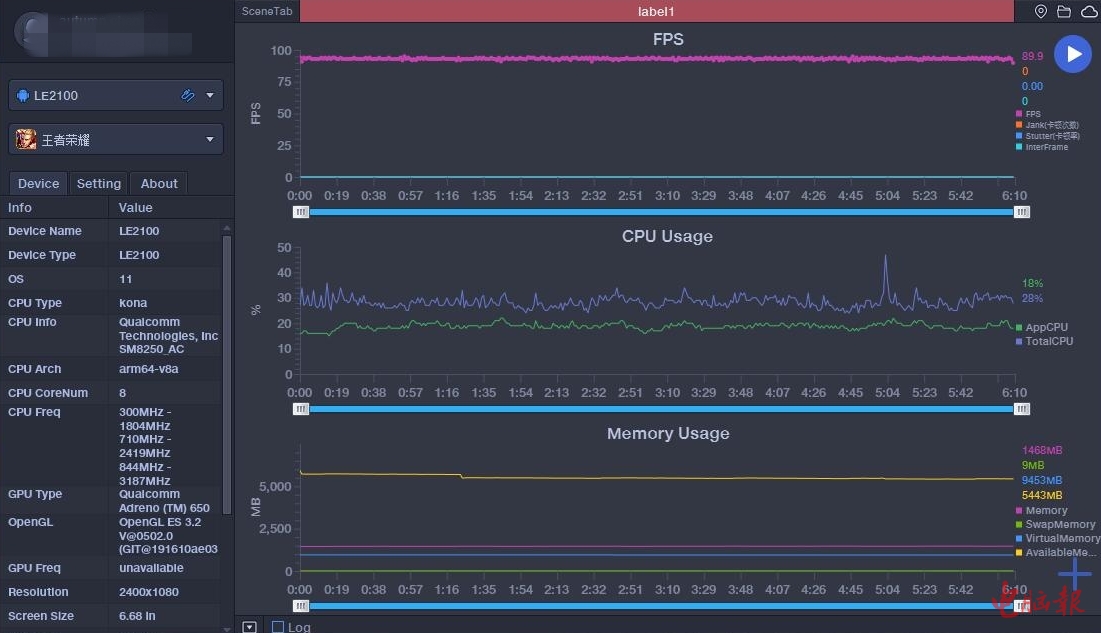
Task: Click the 王者荣耀 game app icon
Action: (26, 140)
